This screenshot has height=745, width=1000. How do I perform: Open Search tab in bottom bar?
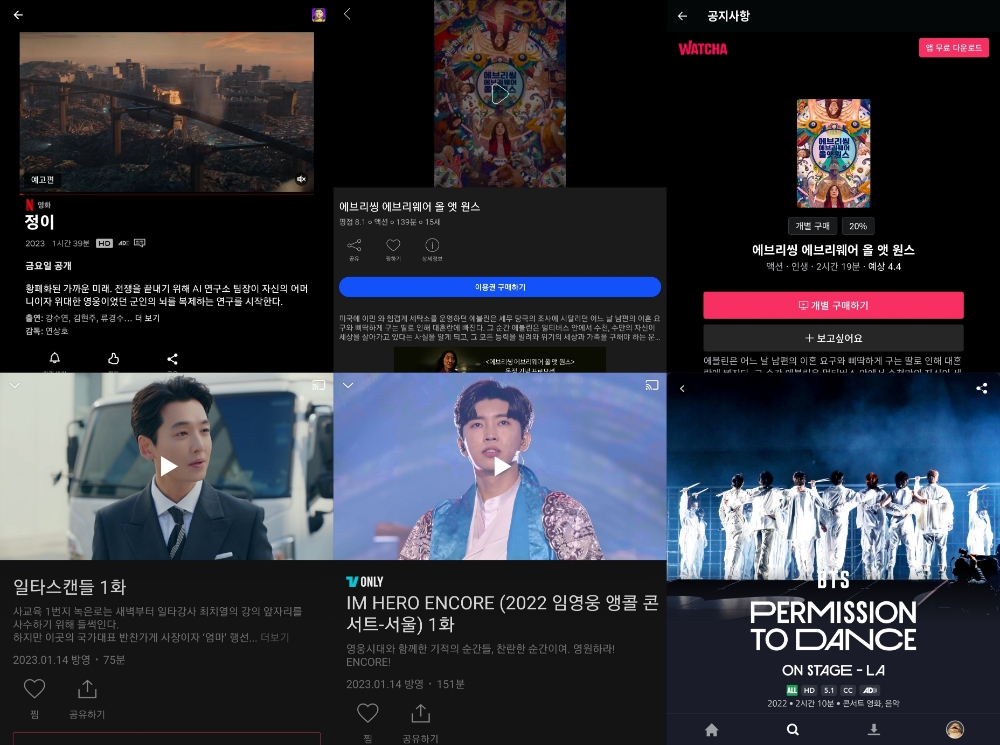(x=793, y=730)
